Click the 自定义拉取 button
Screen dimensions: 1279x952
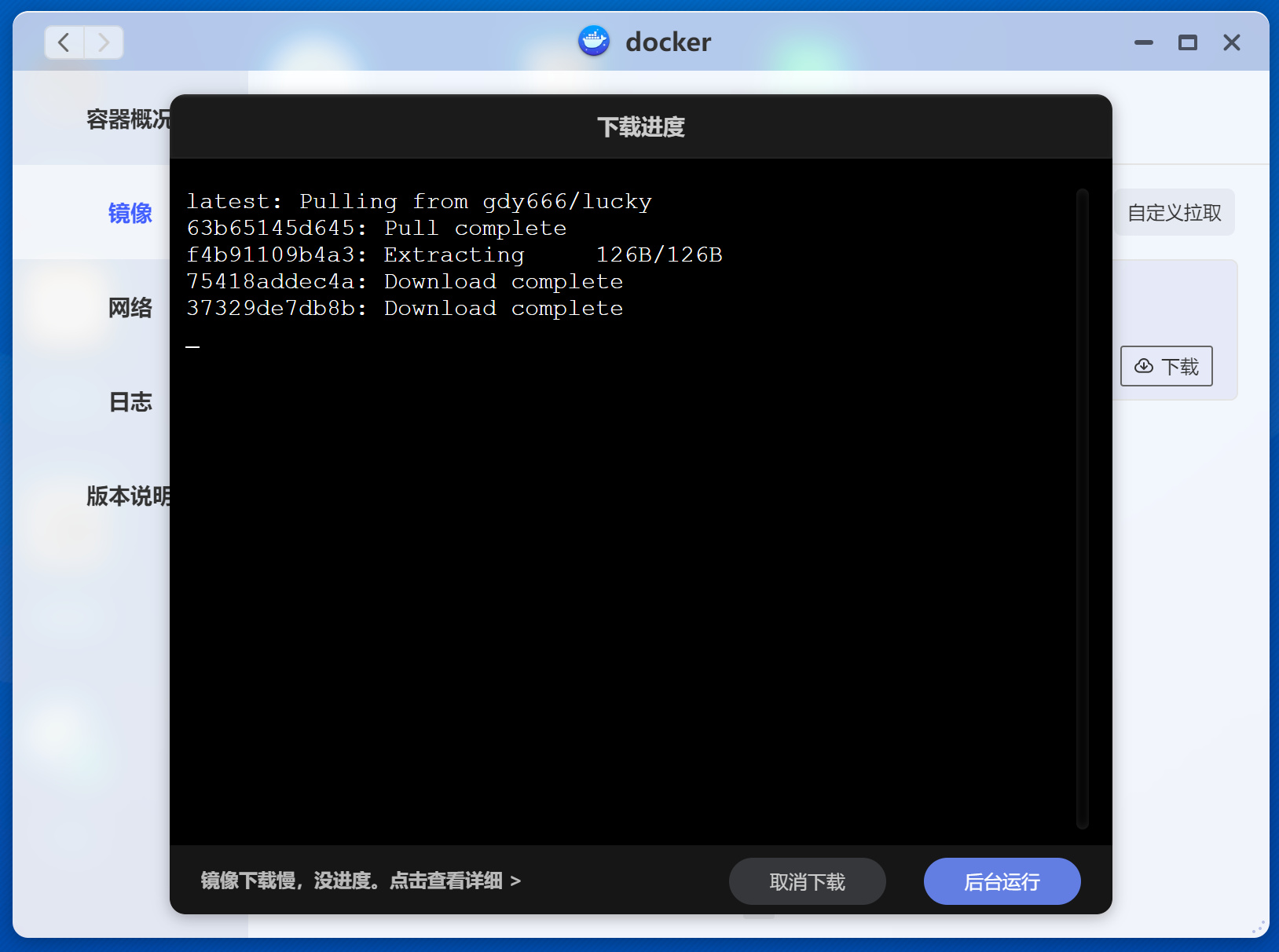(1175, 213)
